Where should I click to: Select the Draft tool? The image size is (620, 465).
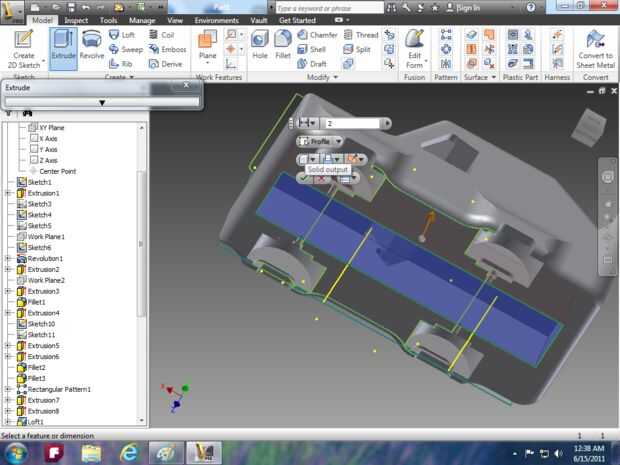[x=312, y=64]
